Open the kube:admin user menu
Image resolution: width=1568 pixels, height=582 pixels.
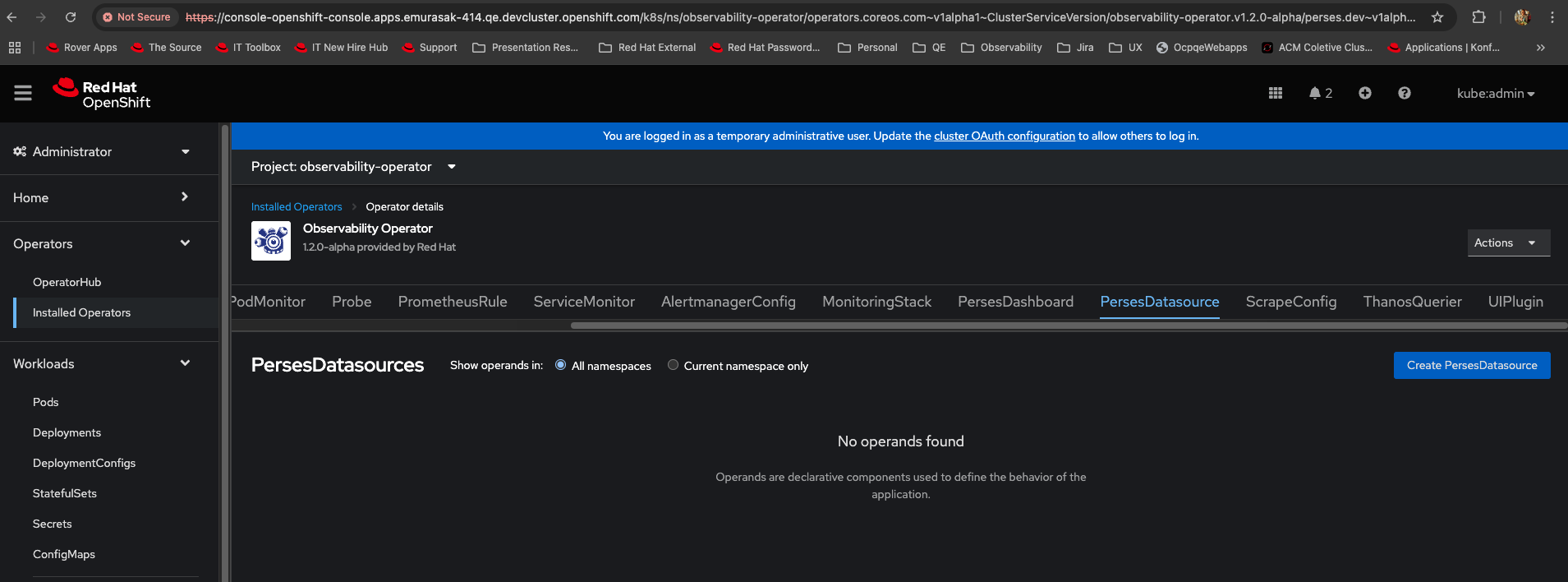coord(1496,94)
